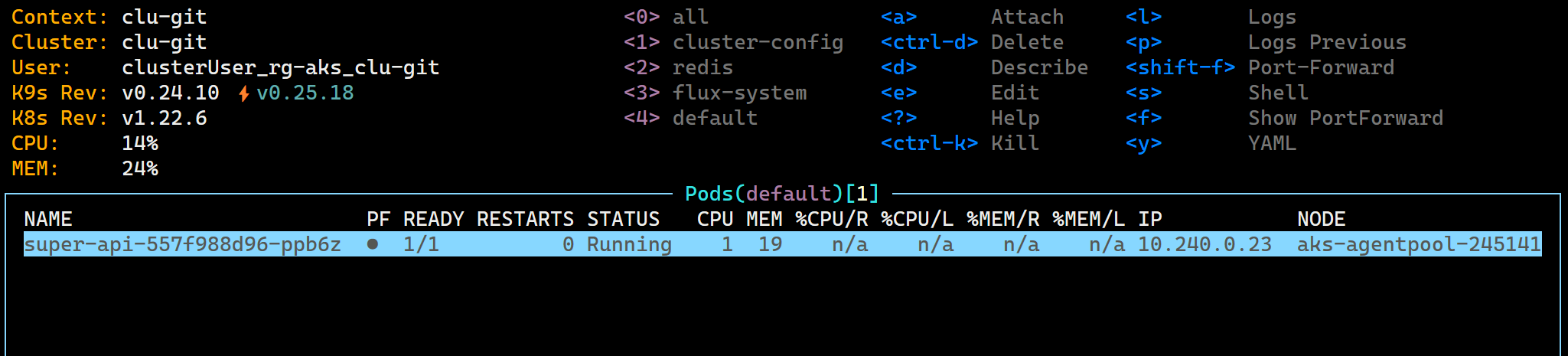Select the super-api-557f988d96-ppb6z pod row
The width and height of the screenshot is (1568, 356).
(182, 244)
